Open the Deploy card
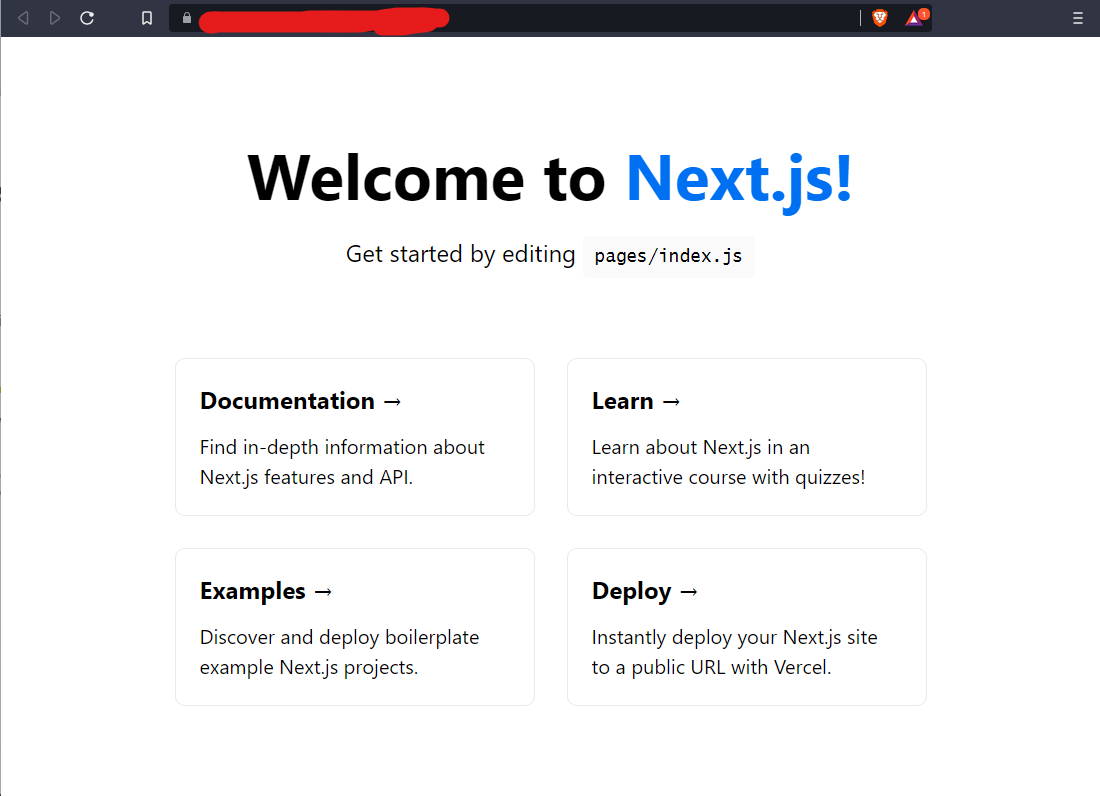 [746, 627]
